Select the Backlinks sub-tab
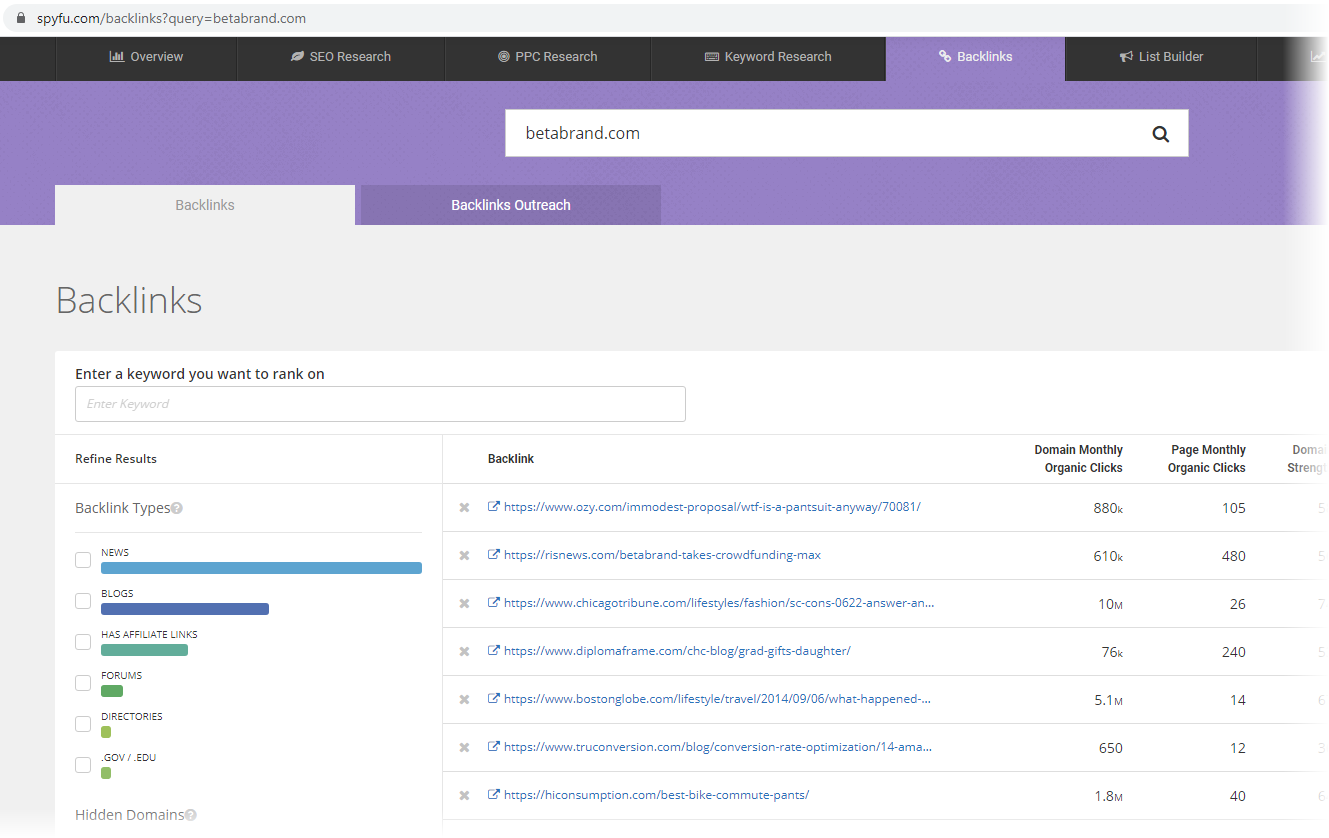The image size is (1329, 838). click(x=205, y=205)
